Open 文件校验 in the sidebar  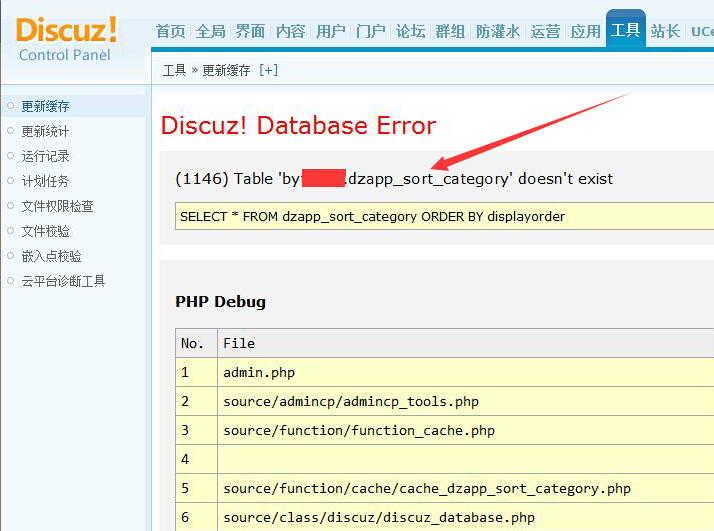coord(46,231)
